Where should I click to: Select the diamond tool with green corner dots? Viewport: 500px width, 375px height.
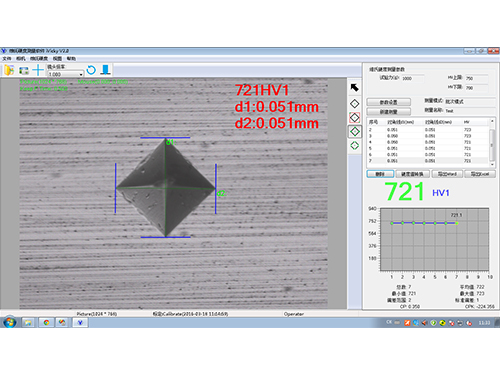coord(354,131)
